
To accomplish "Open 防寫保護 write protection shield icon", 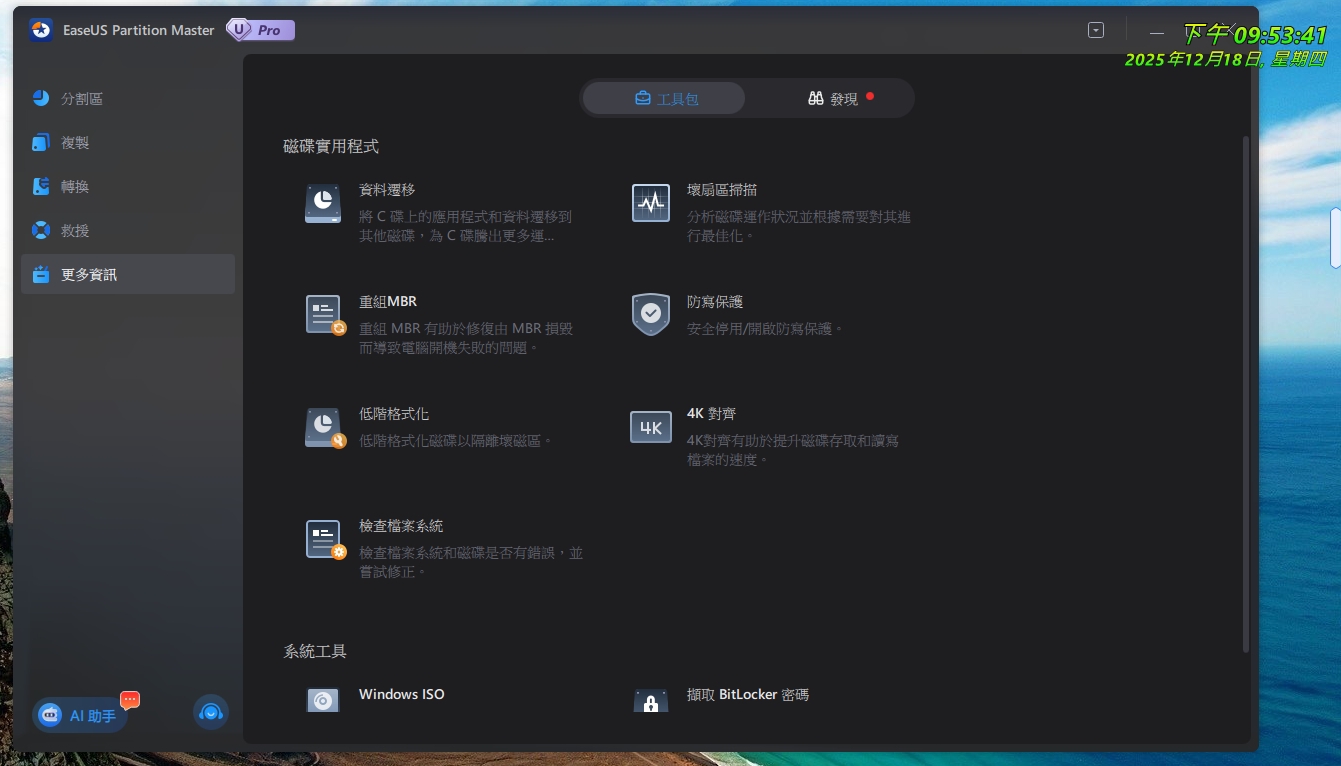I will 651,314.
